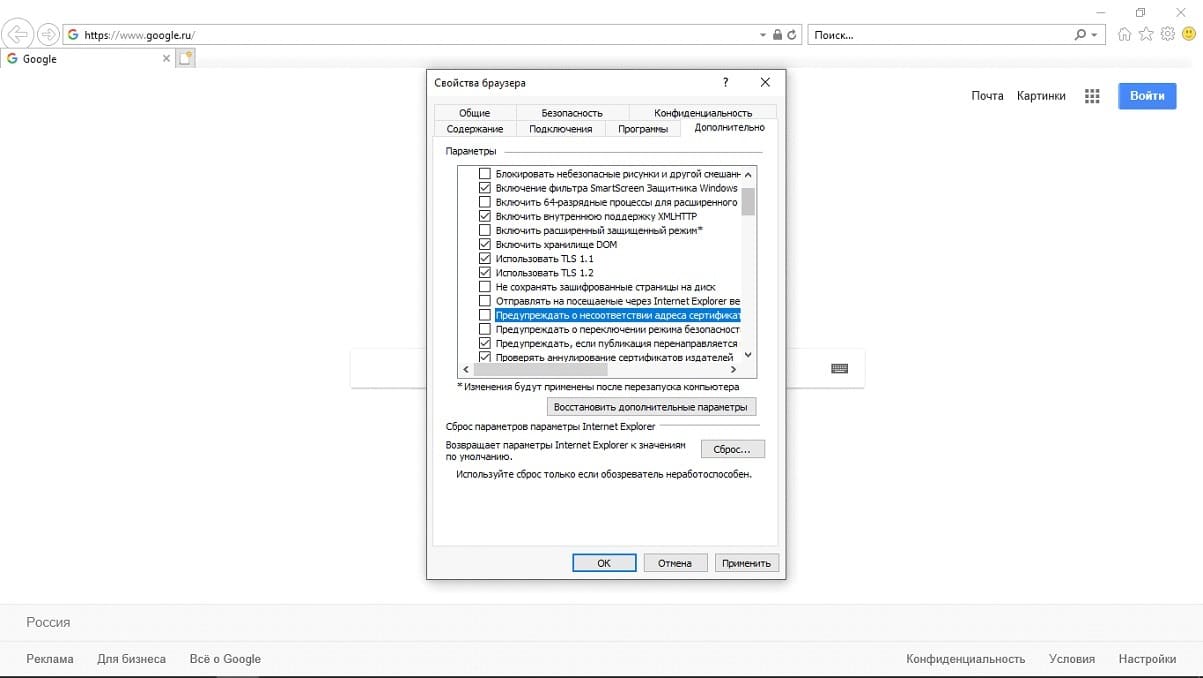The height and width of the screenshot is (678, 1203).
Task: Click the Forward navigation arrow
Action: tap(47, 34)
